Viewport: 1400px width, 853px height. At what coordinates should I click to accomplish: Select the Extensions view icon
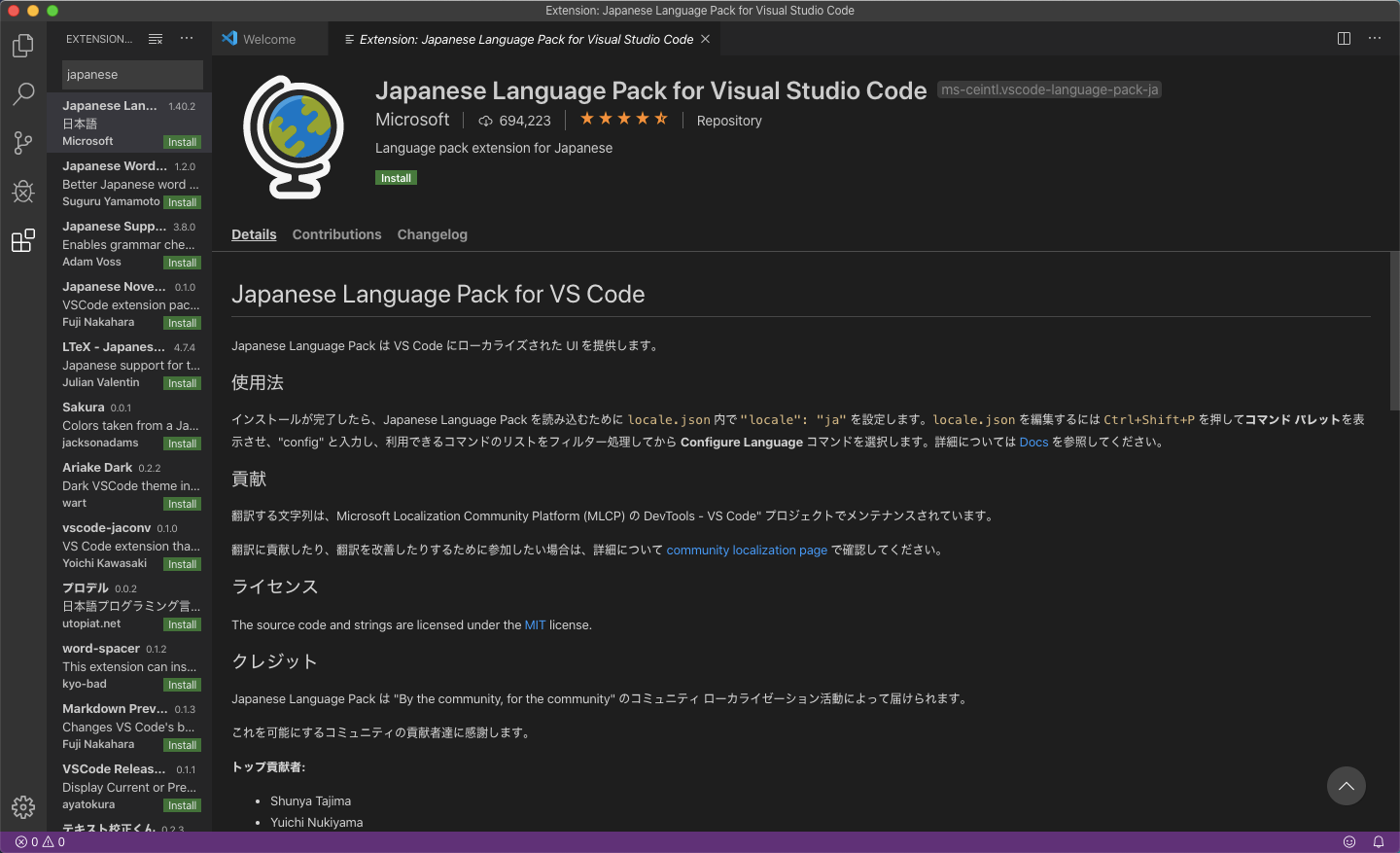(22, 240)
